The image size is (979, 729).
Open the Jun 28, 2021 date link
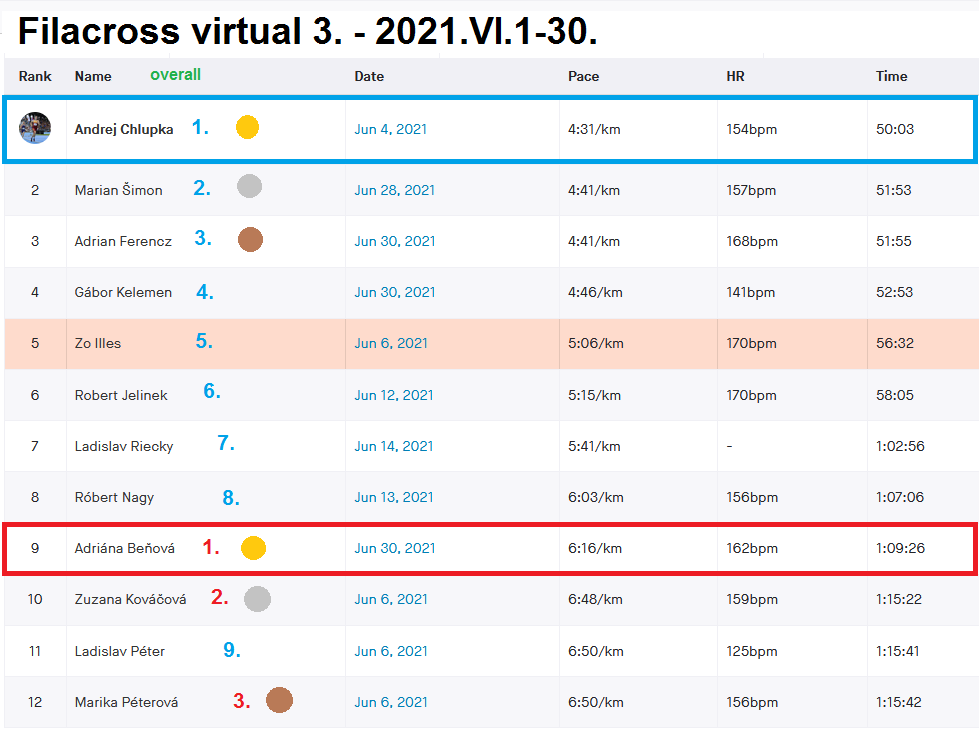click(x=394, y=190)
